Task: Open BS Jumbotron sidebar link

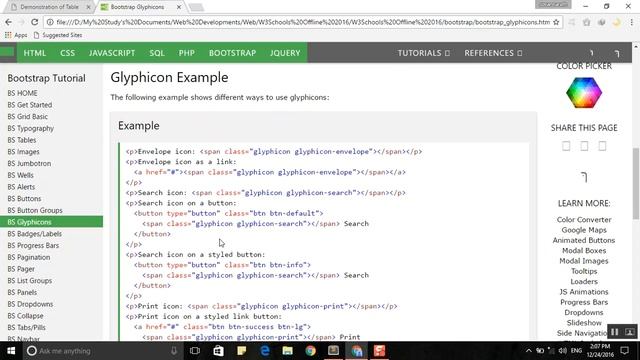Action: point(29,163)
